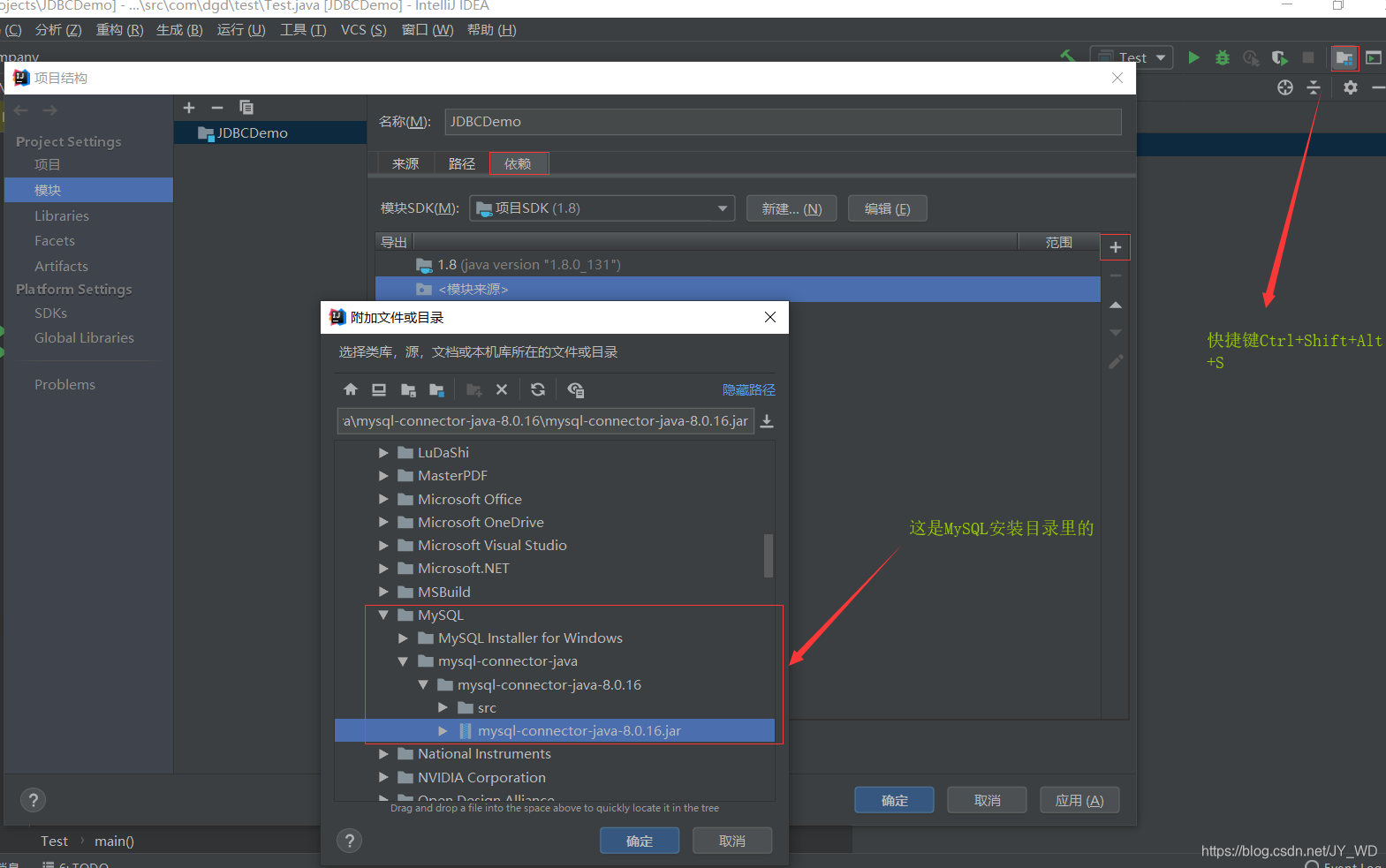This screenshot has width=1386, height=868.
Task: Move dependency up with arrow icon
Action: point(1116,305)
